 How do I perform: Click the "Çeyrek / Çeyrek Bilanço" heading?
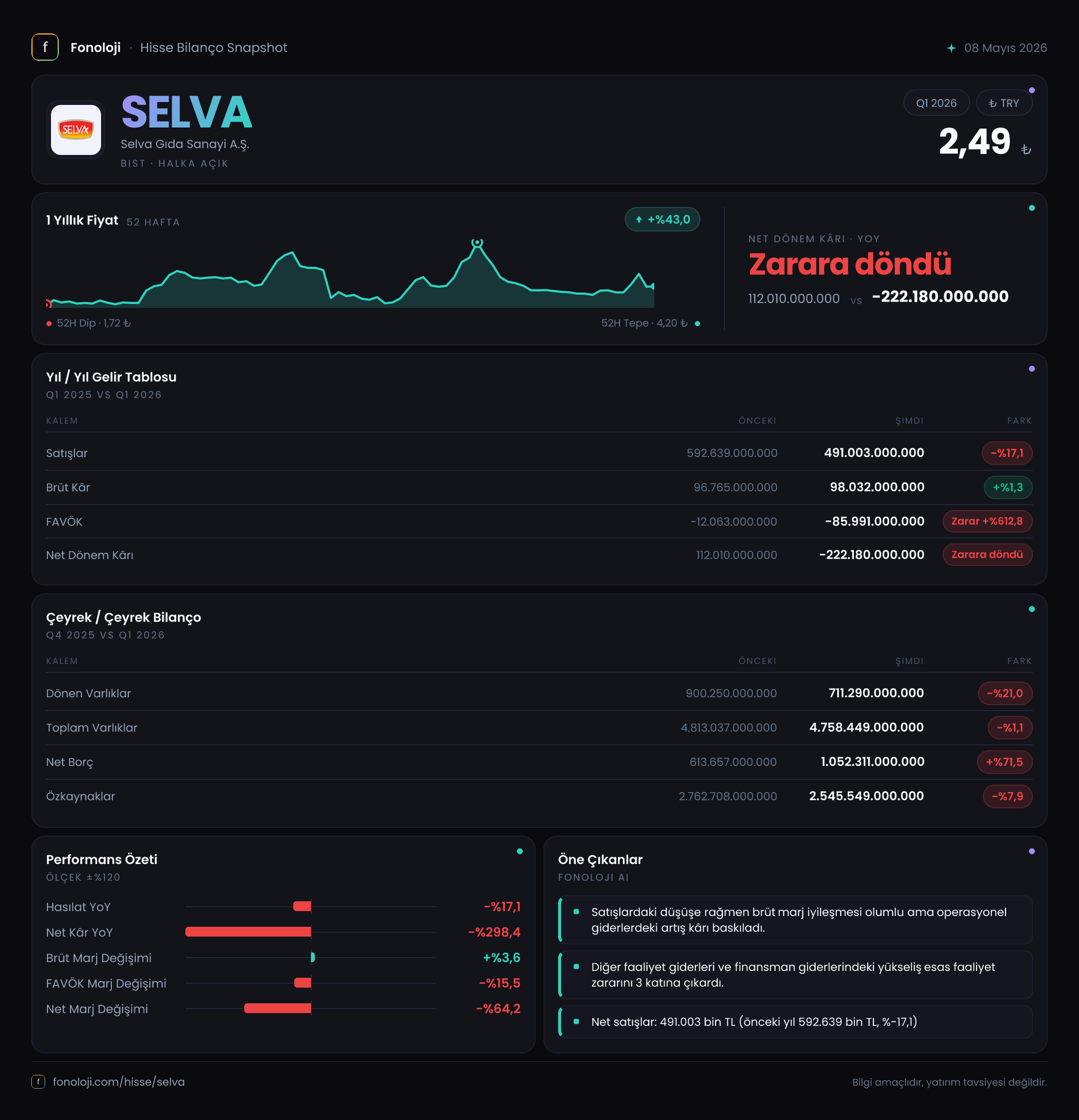click(x=124, y=617)
